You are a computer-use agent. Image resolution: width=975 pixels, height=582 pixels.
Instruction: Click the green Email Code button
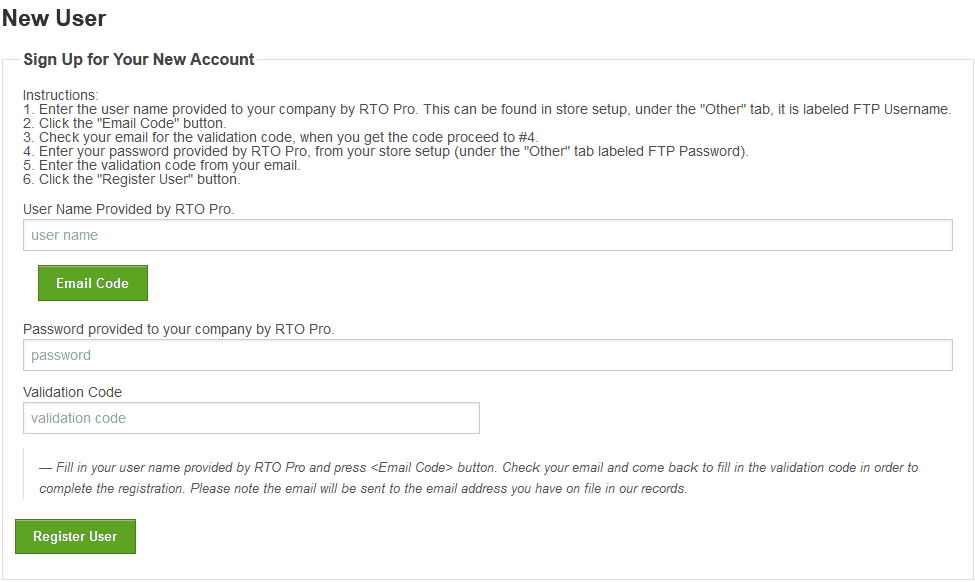pyautogui.click(x=92, y=283)
